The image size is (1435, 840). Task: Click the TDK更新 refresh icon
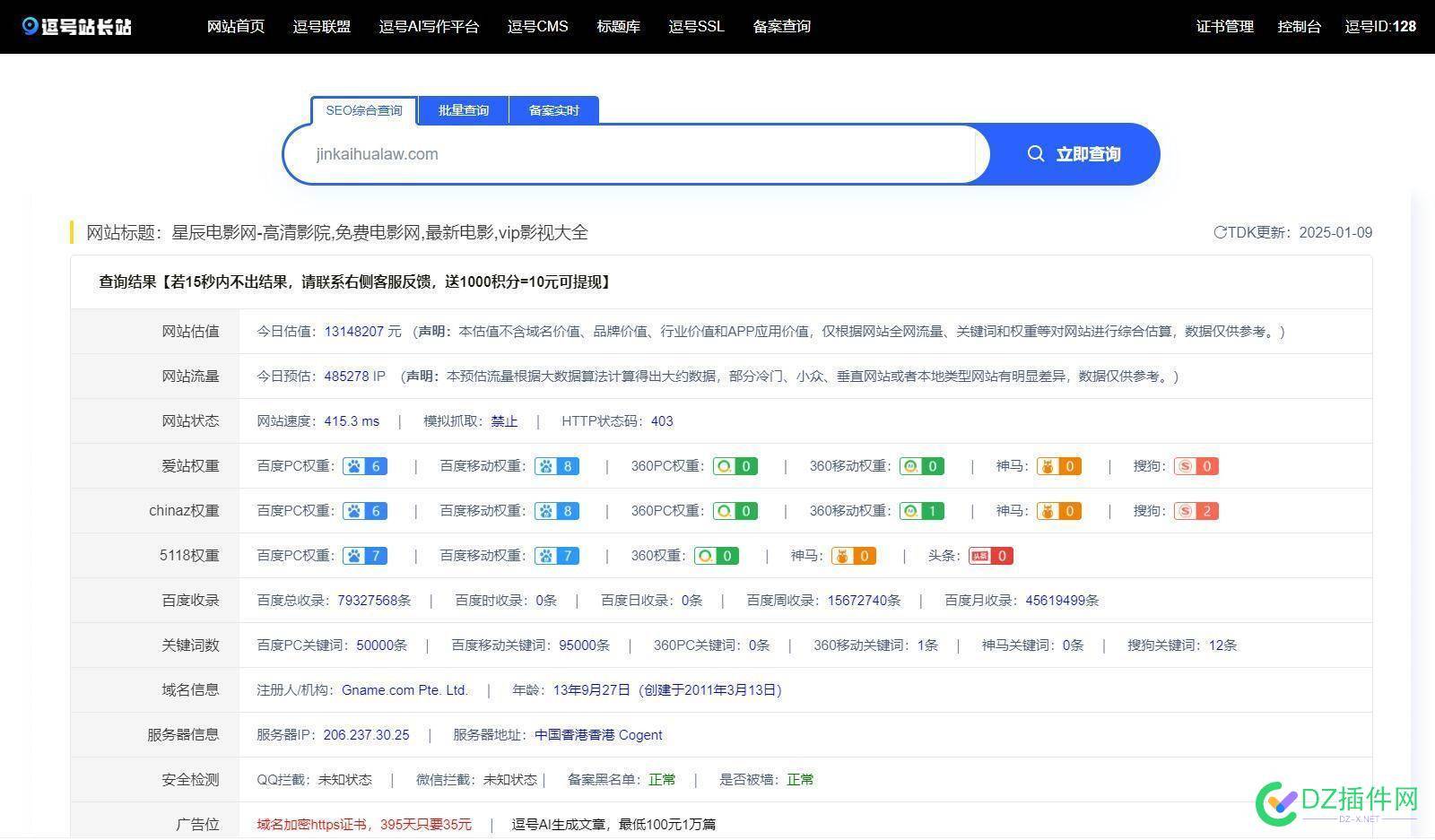[1220, 232]
